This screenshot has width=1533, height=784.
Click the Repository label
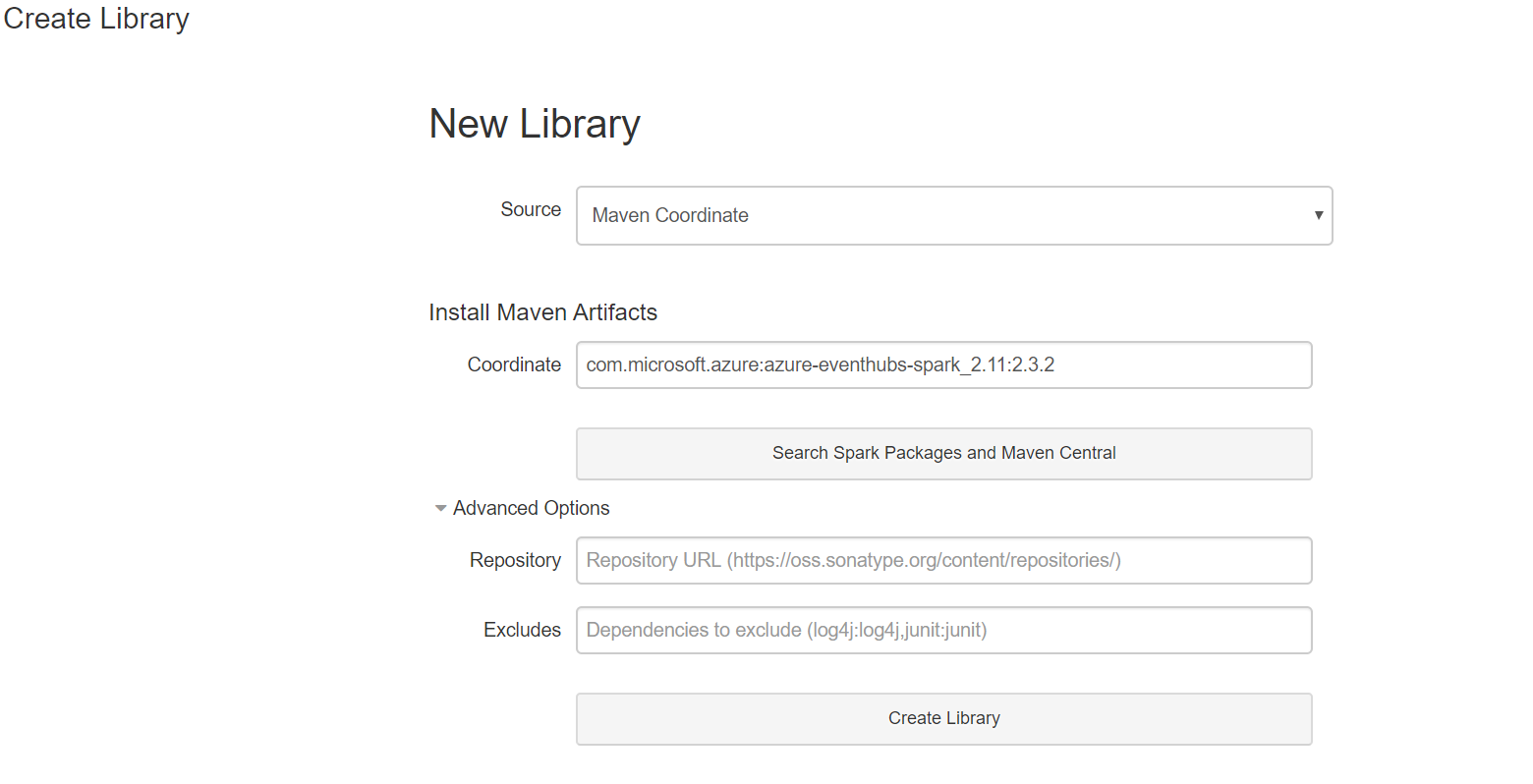[x=515, y=560]
